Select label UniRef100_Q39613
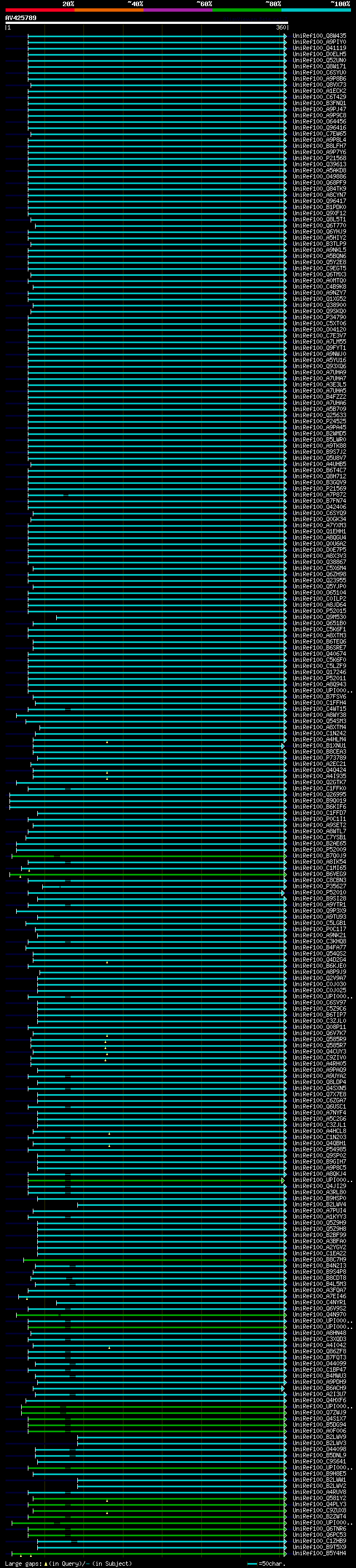The image size is (356, 1568). click(319, 164)
